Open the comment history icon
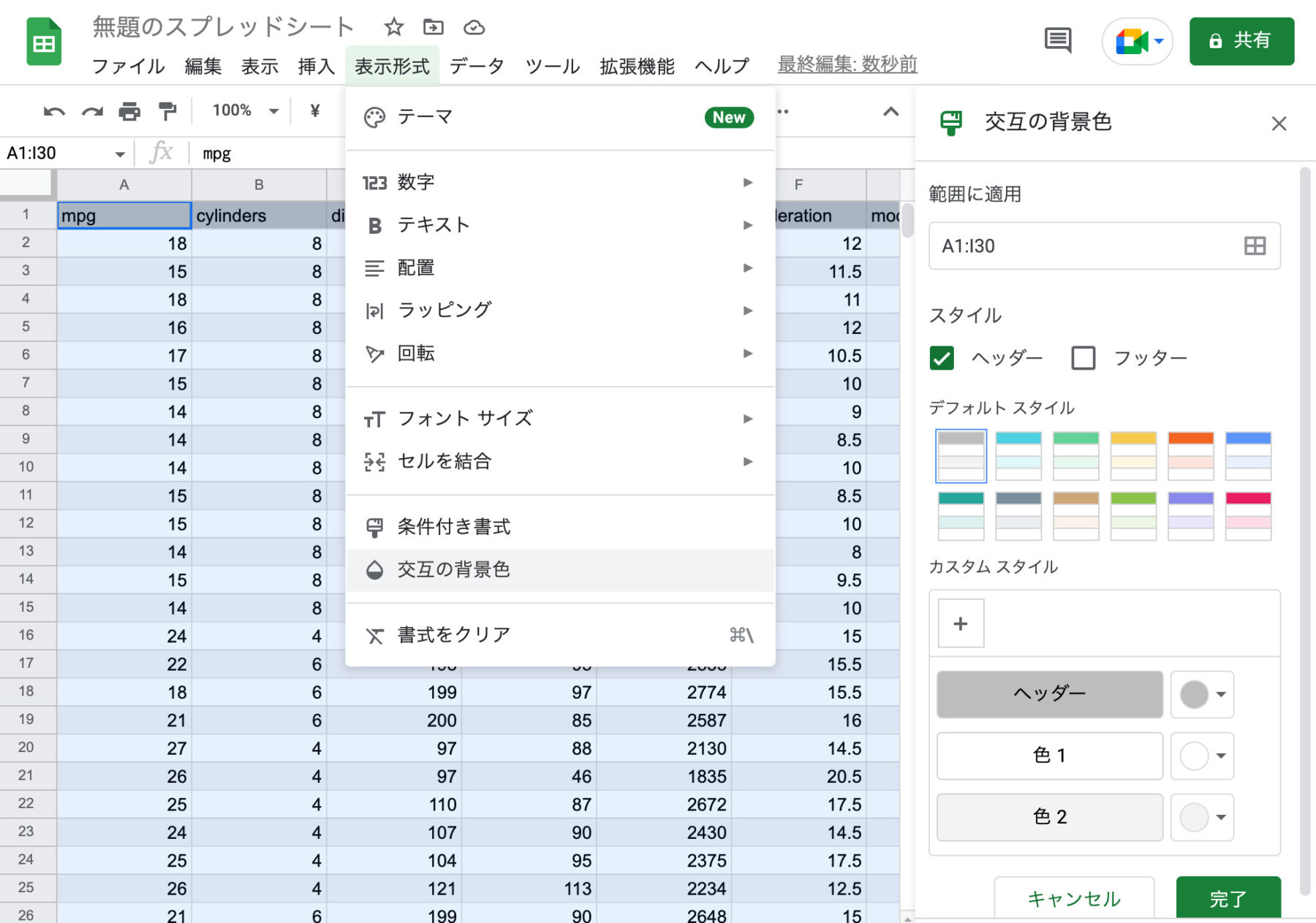The height and width of the screenshot is (923, 1316). click(1057, 40)
